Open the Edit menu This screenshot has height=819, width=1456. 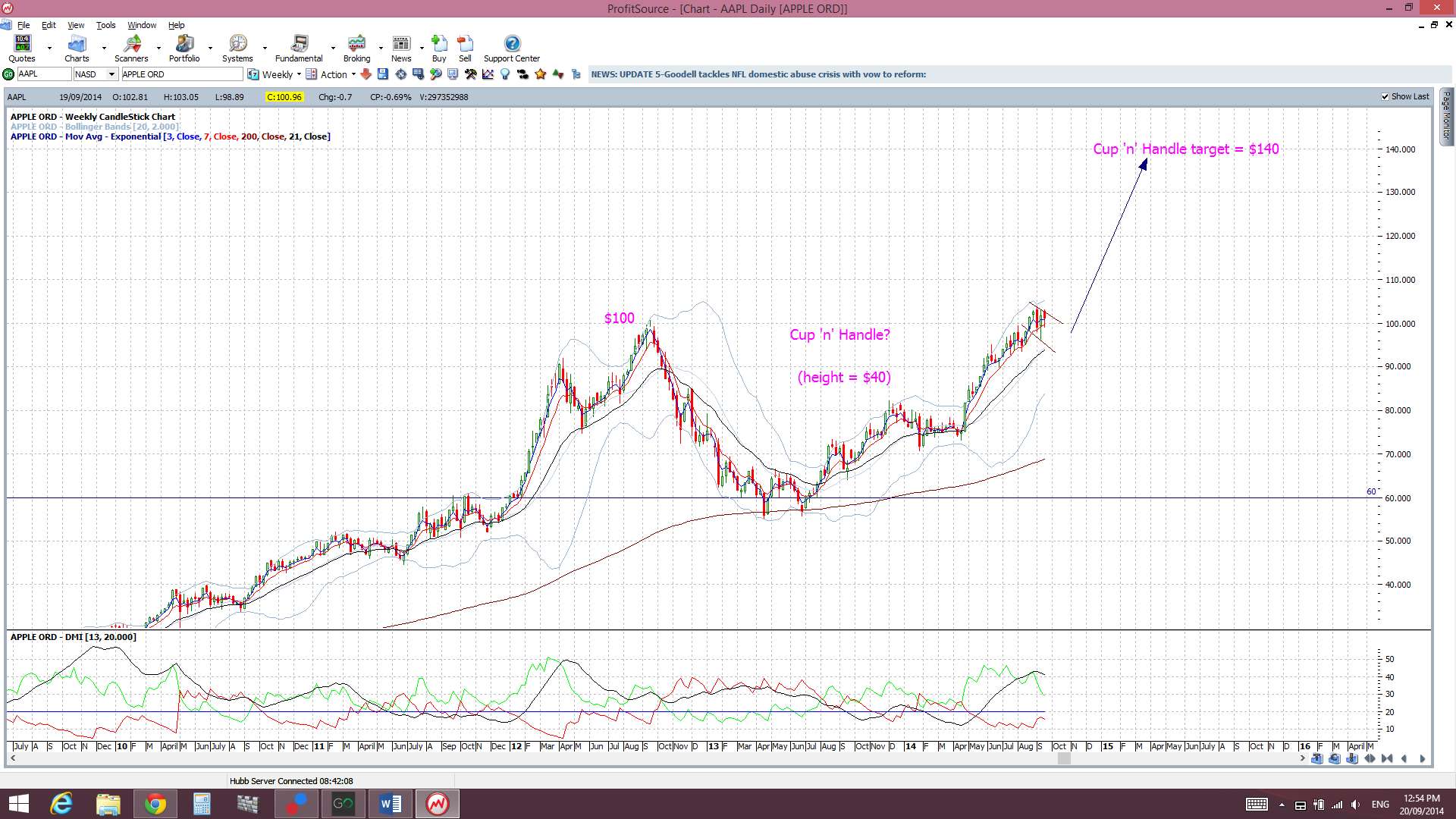[49, 25]
